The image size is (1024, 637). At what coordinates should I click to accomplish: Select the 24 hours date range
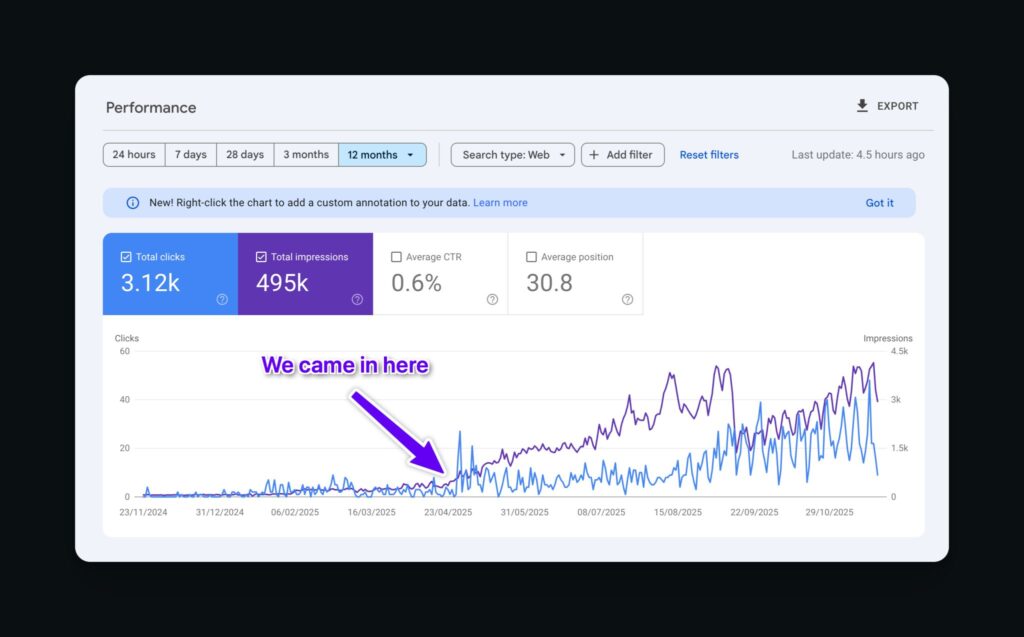coord(134,155)
